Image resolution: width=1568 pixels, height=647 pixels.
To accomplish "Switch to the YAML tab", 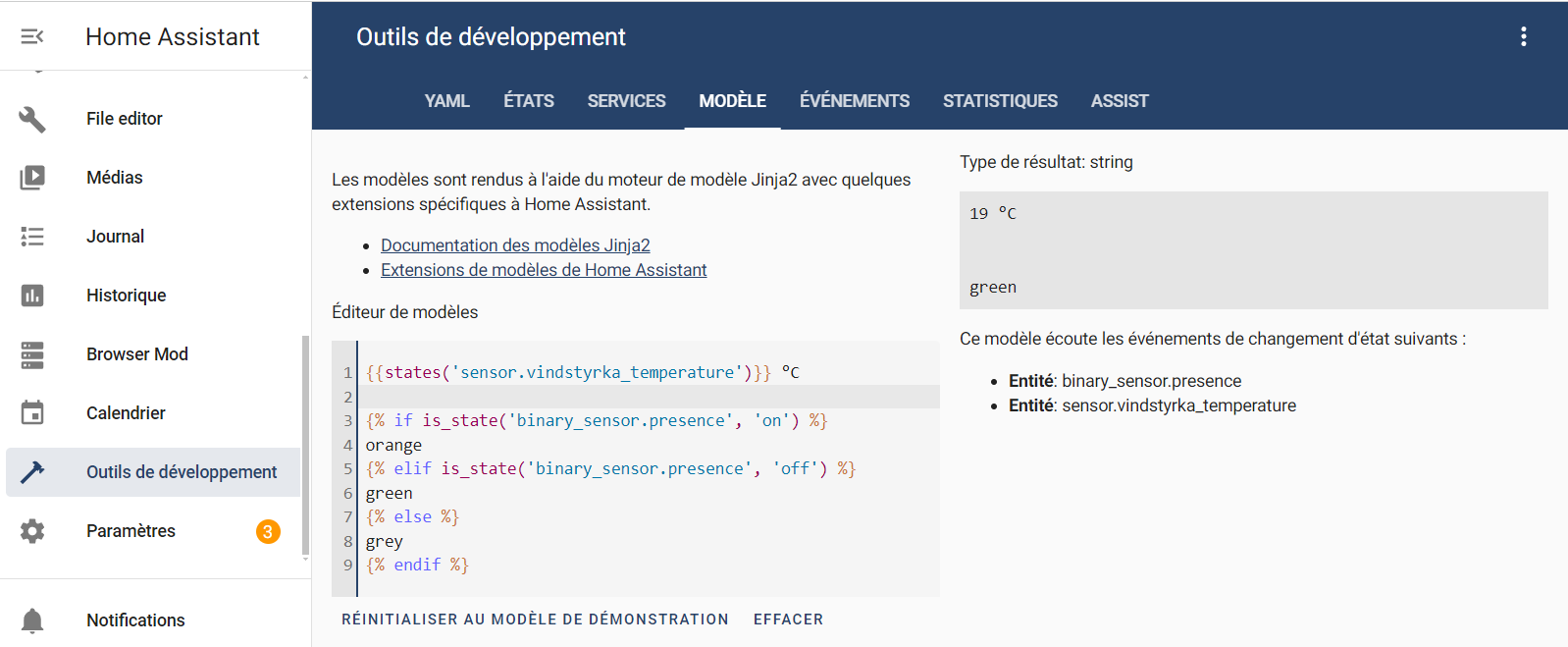I will click(x=447, y=101).
